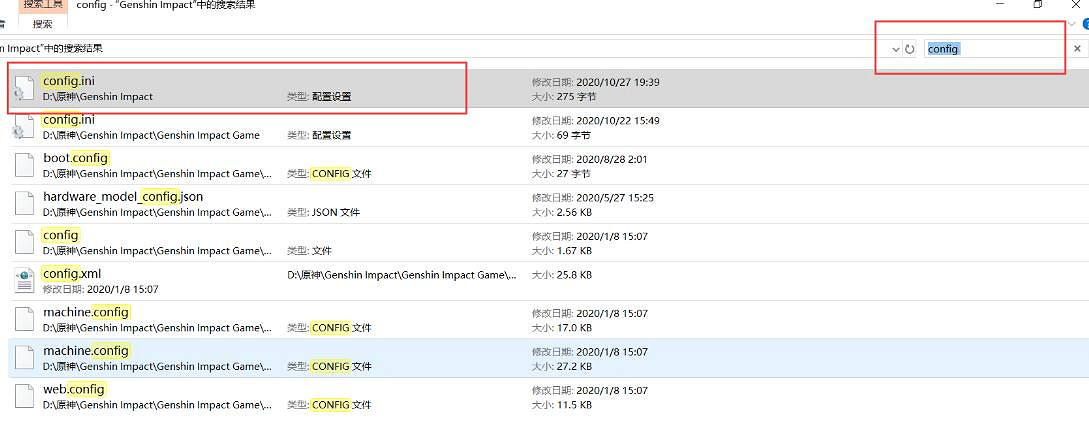Switch to the 搜索 tab
This screenshot has width=1089, height=440.
pos(42,24)
